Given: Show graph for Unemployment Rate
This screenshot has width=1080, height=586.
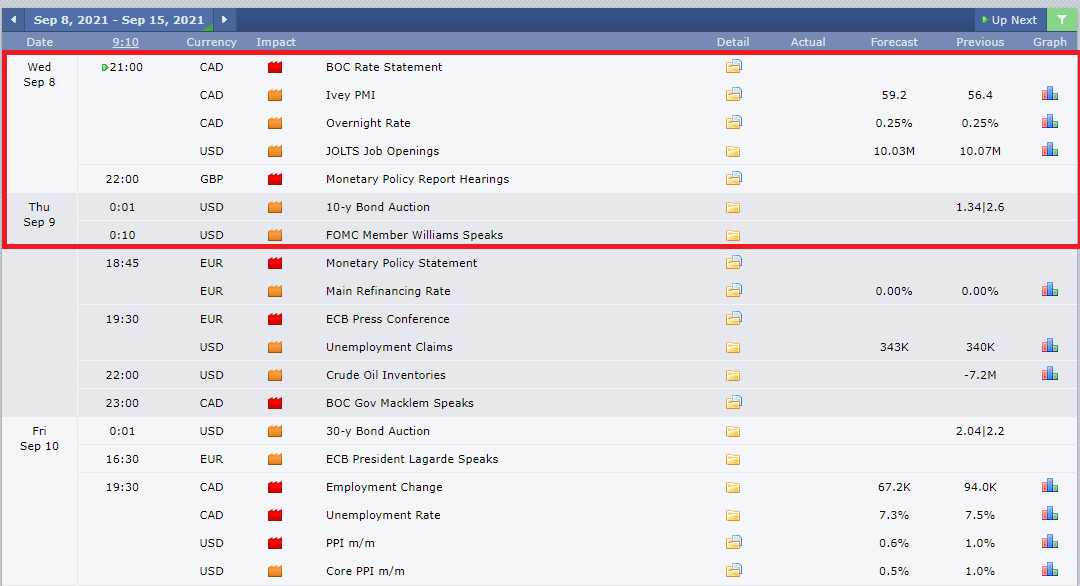Looking at the screenshot, I should [x=1050, y=514].
